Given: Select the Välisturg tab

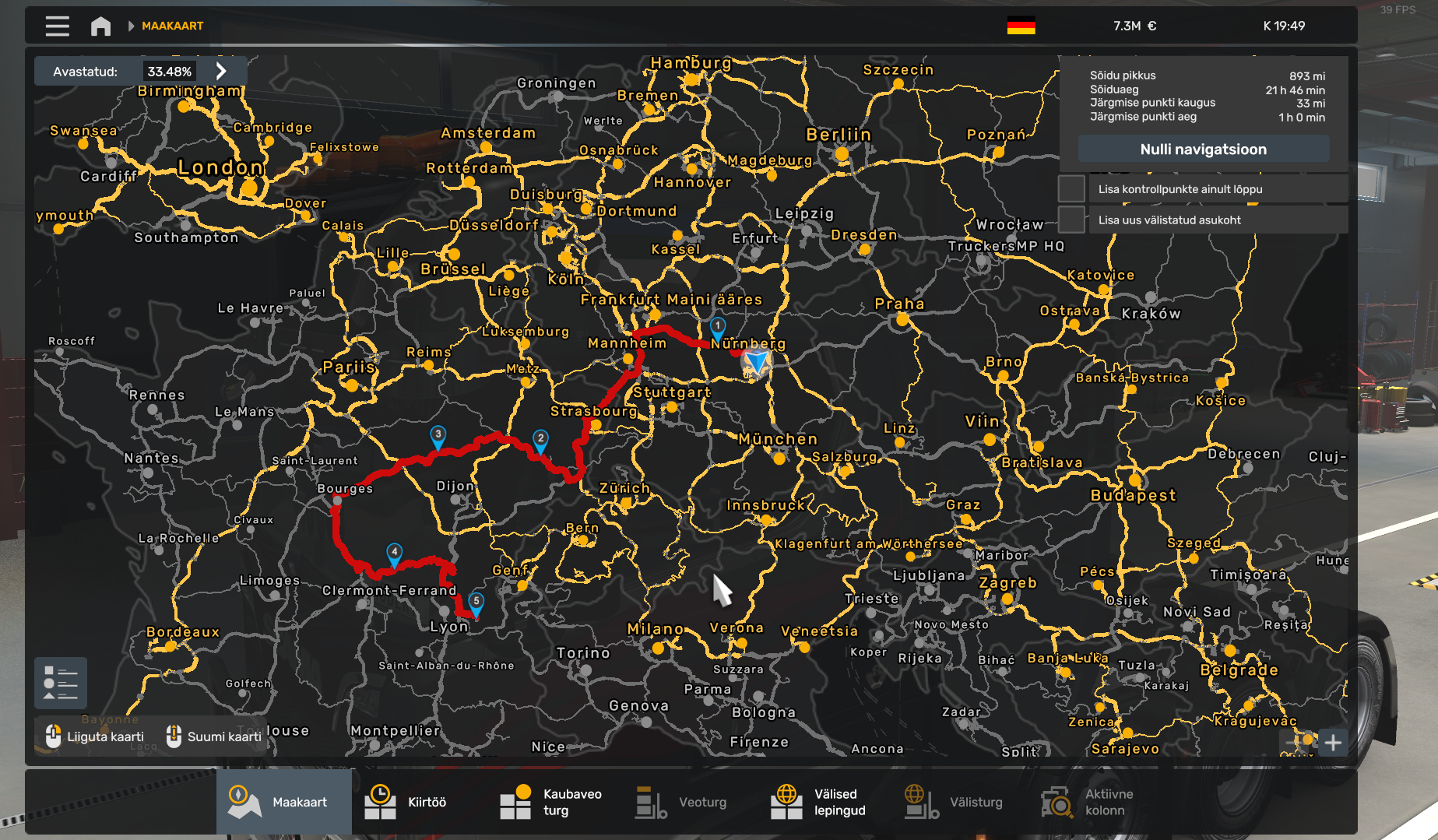Looking at the screenshot, I should pos(955,802).
